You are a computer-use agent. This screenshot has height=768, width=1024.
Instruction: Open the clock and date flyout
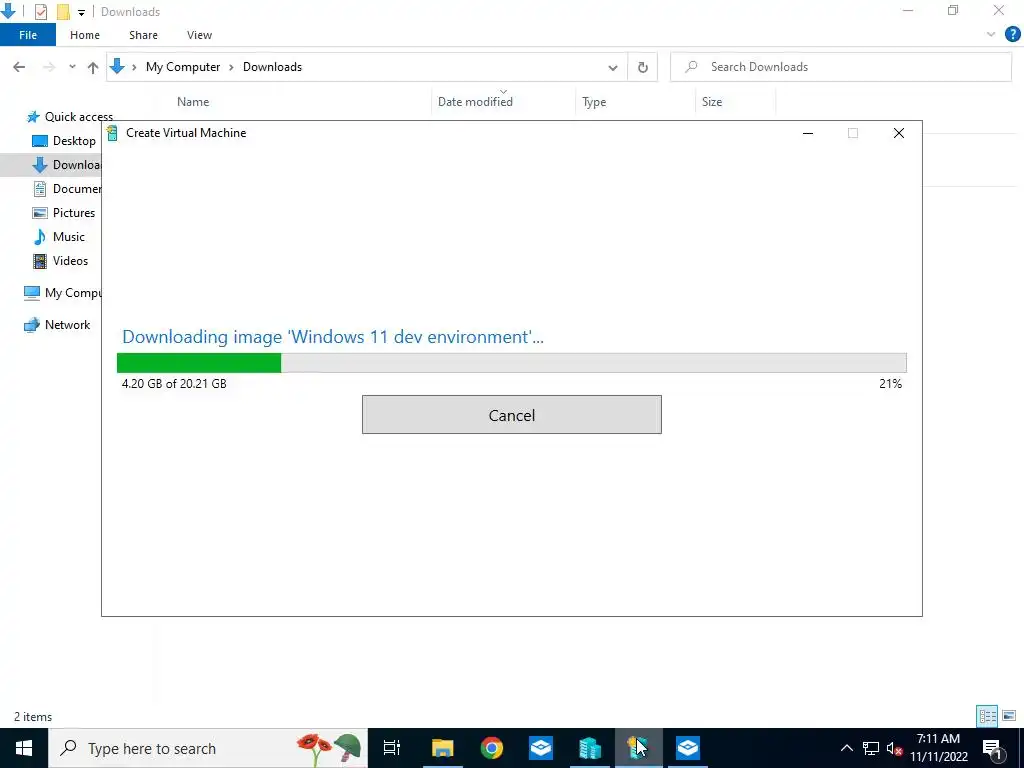point(938,748)
